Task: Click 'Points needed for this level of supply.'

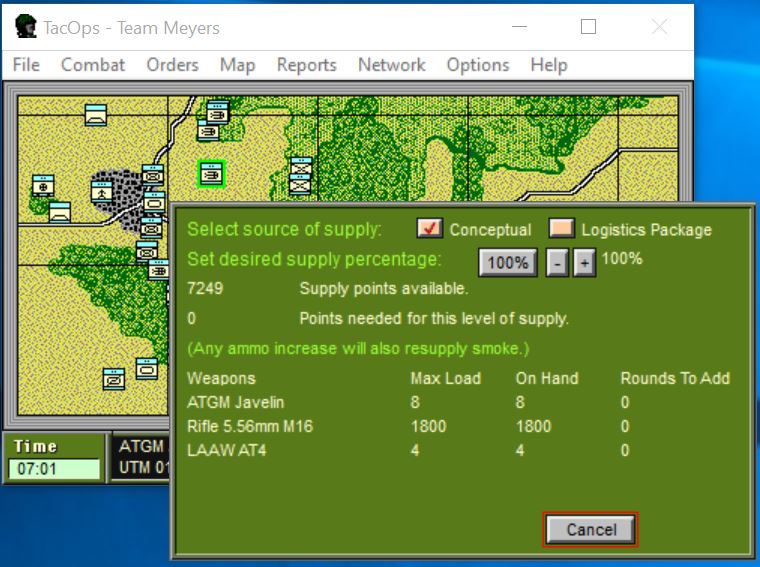Action: [434, 318]
